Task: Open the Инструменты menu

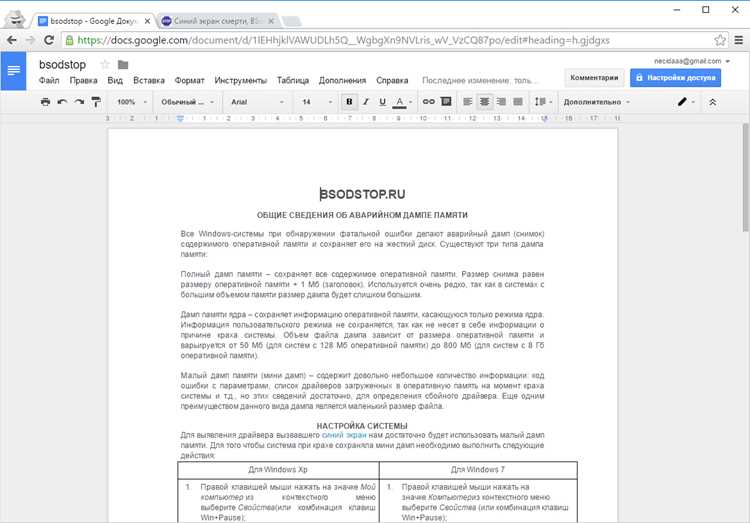Action: pyautogui.click(x=241, y=80)
